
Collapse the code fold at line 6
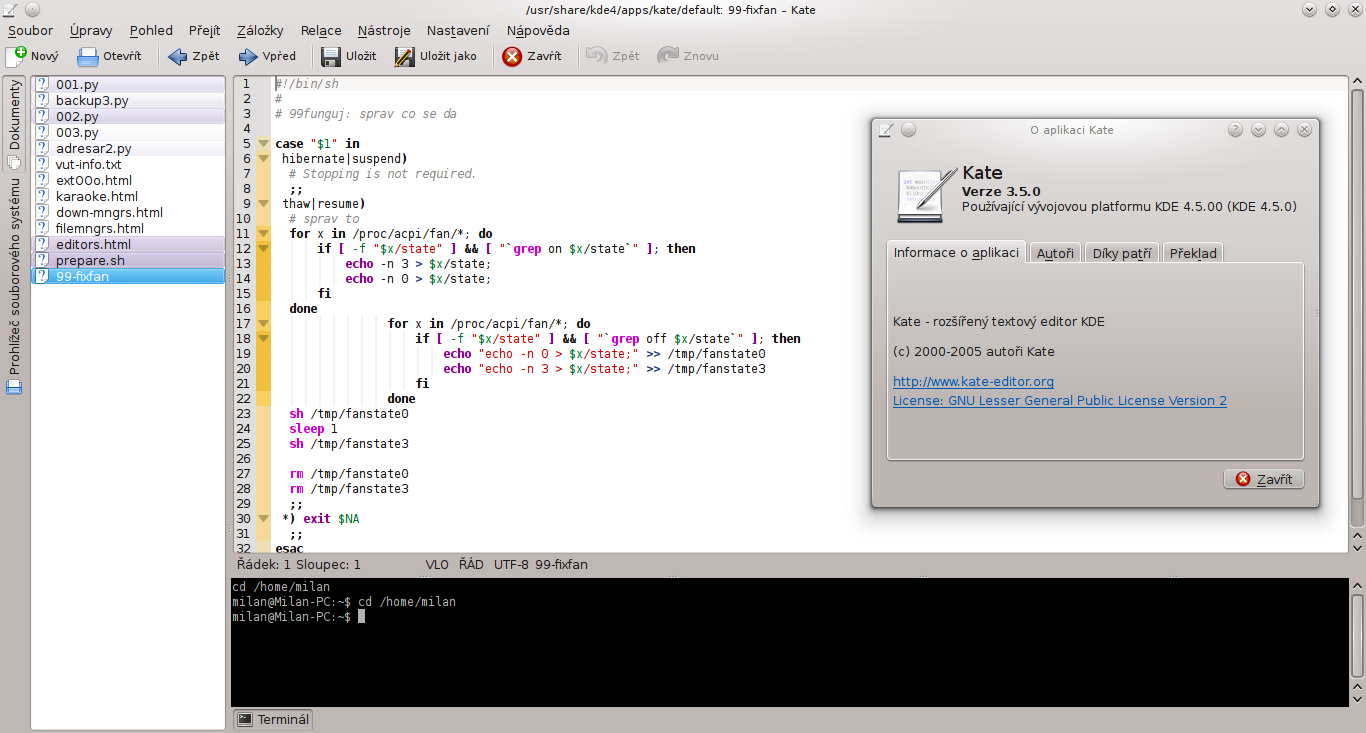(x=264, y=159)
